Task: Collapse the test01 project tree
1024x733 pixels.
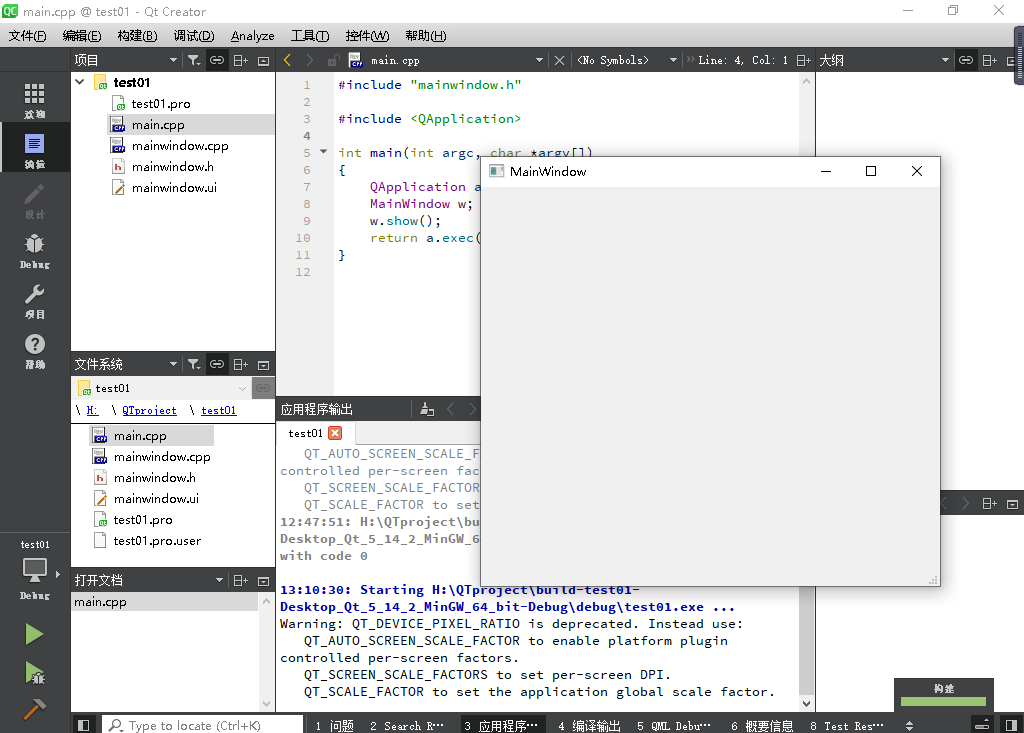Action: [80, 82]
